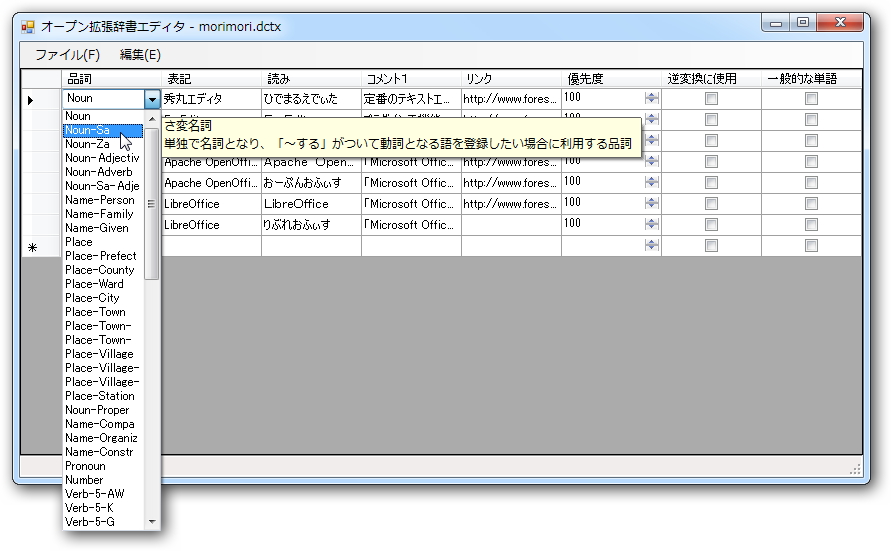
Task: Toggle 一般的な単語 for the おーぷんおふぃす row
Action: pos(811,183)
